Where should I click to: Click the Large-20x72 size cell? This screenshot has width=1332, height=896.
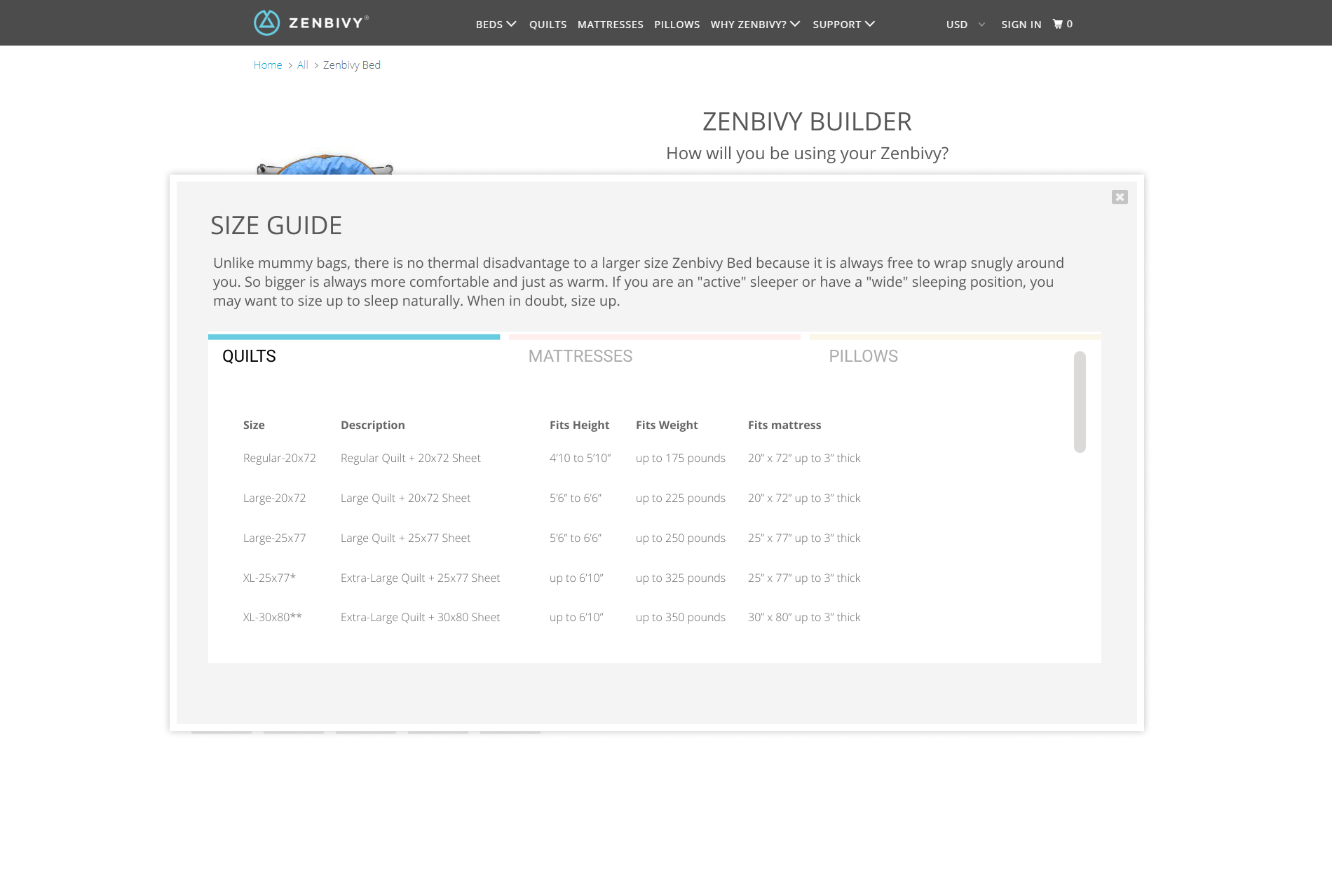[274, 498]
